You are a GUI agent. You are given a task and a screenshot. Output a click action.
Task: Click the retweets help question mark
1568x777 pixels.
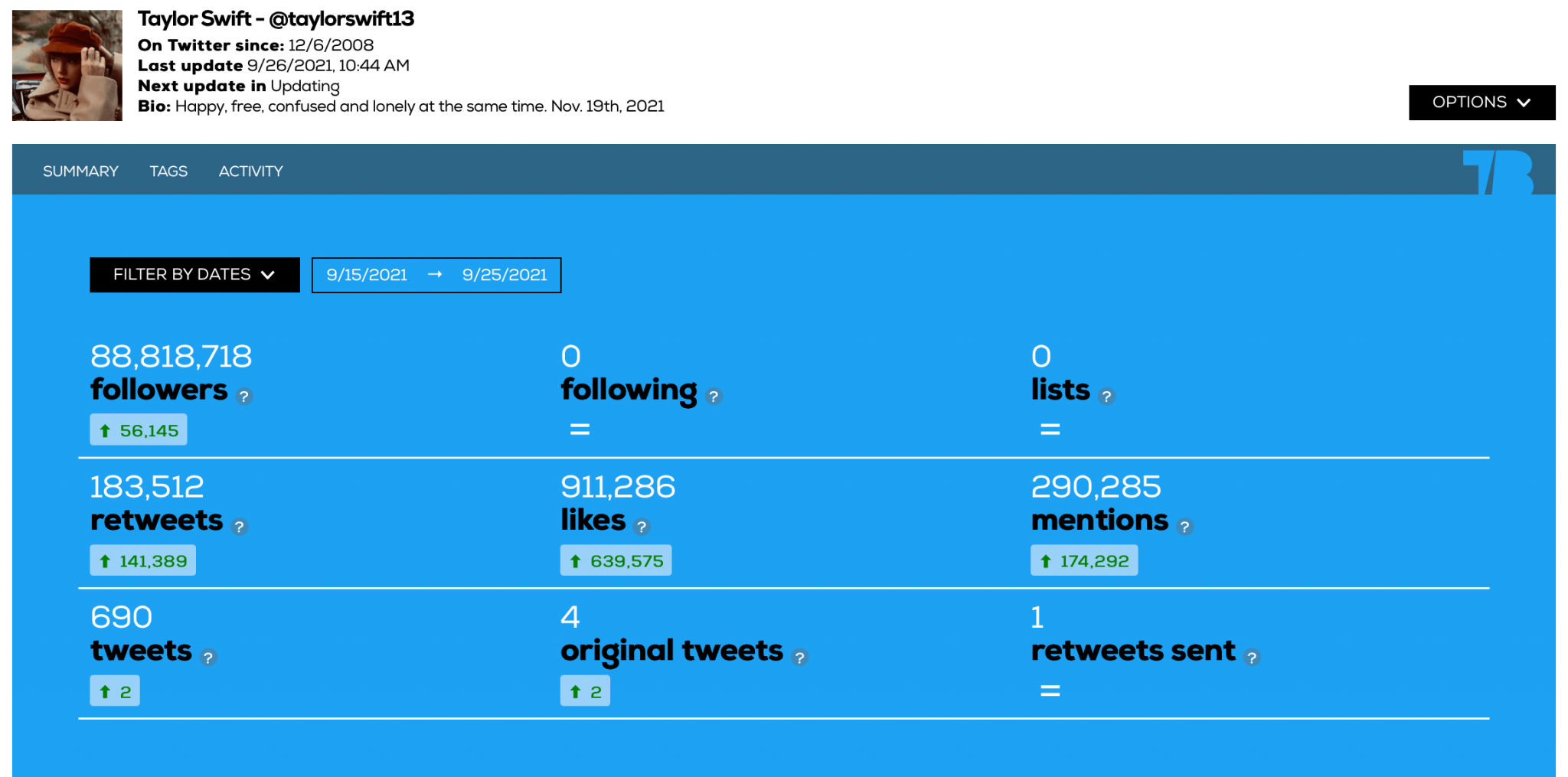coord(239,527)
